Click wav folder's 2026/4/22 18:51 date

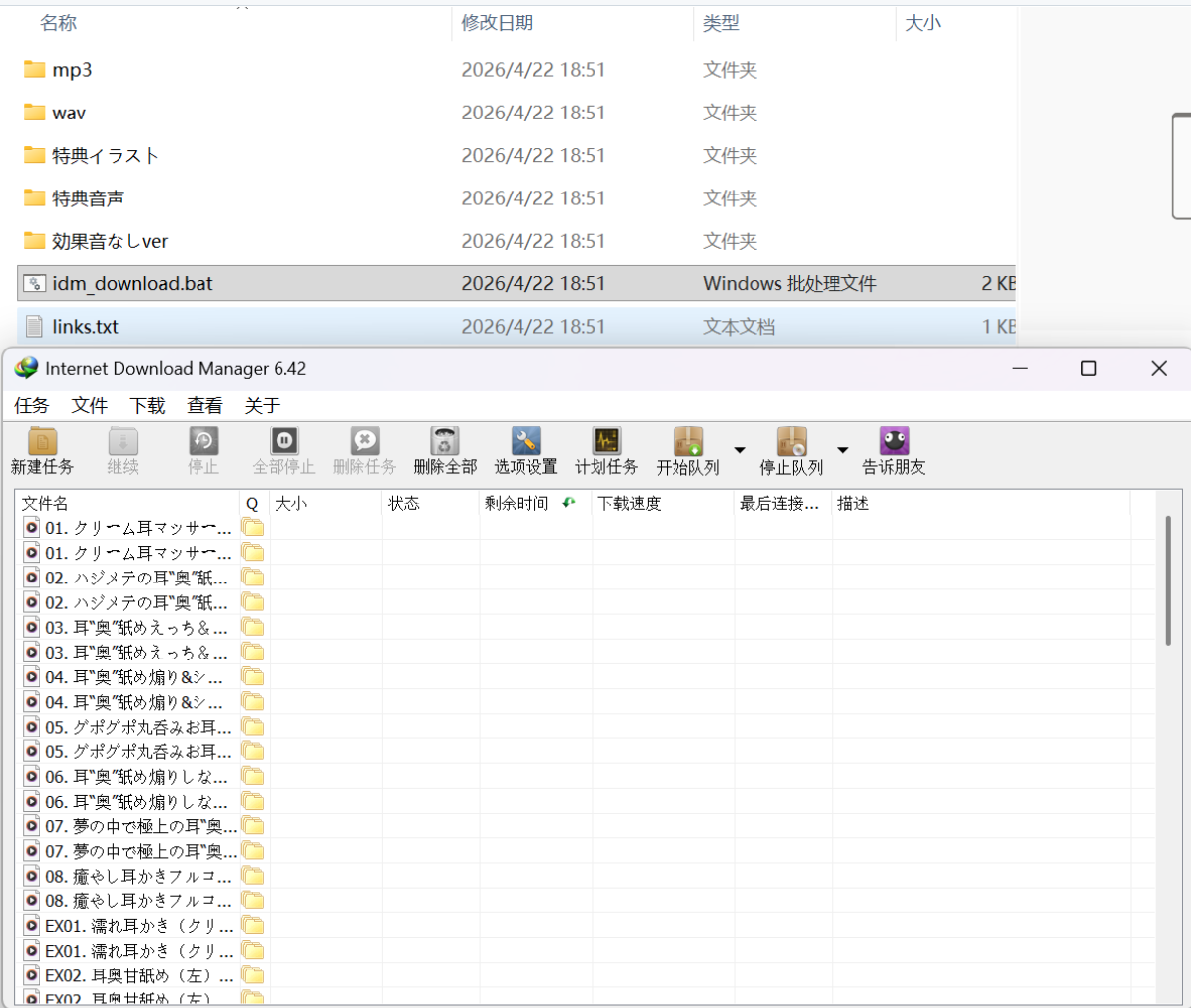tap(533, 113)
